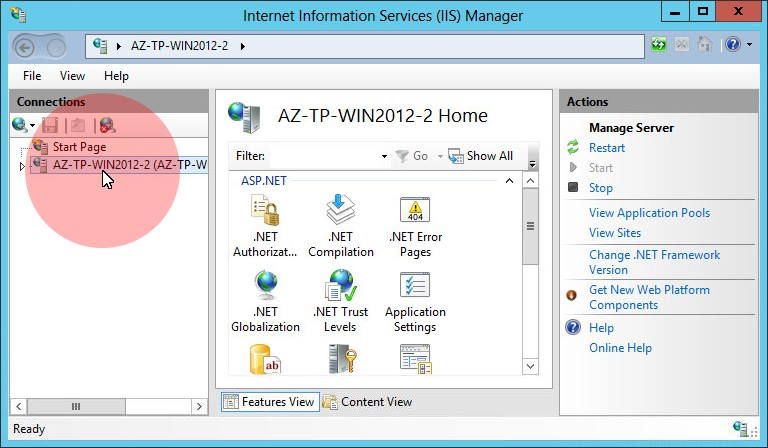Screen dimensions: 768x448
Task: Open the Filter dropdown arrow
Action: [384, 157]
